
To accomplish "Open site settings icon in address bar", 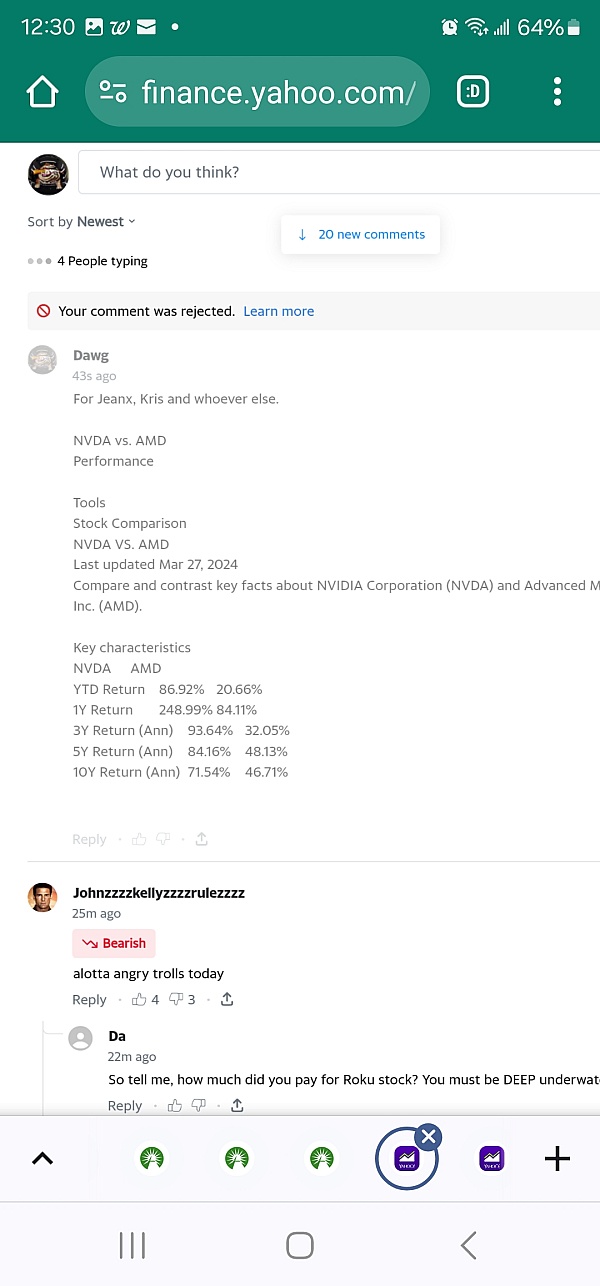I will [x=113, y=92].
